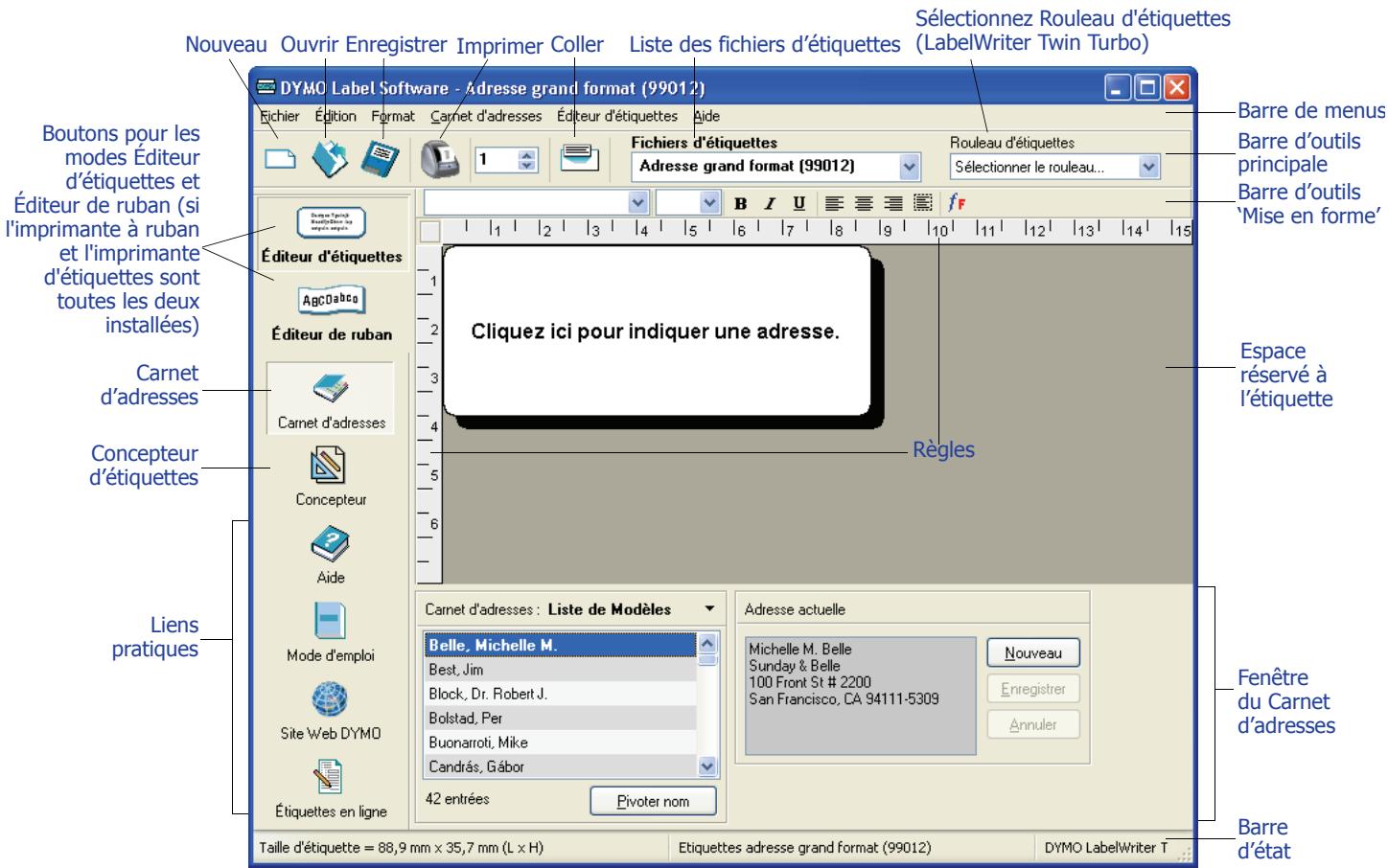
Task: Open the Mode d'emploi guide
Action: [x=331, y=632]
